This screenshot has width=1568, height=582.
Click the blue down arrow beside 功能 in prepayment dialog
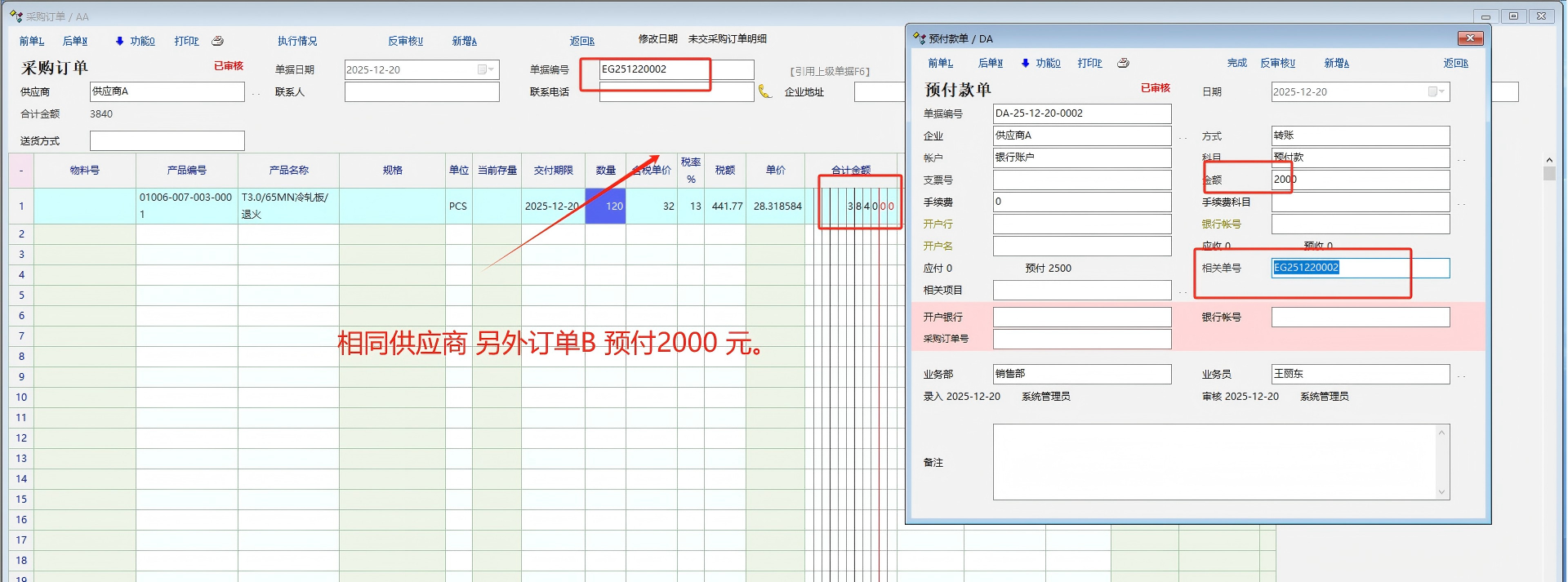point(1025,63)
